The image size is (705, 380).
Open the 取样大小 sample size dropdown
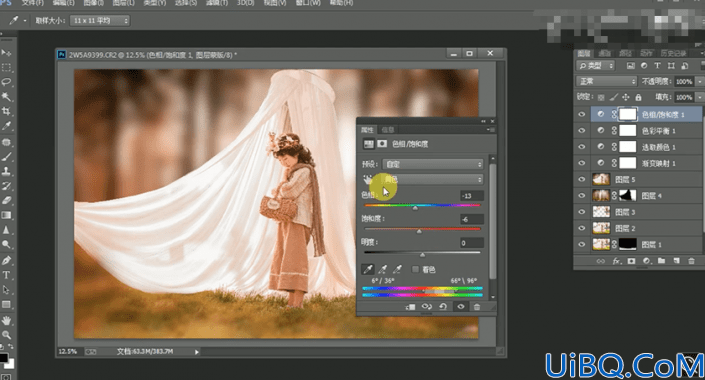click(x=100, y=21)
